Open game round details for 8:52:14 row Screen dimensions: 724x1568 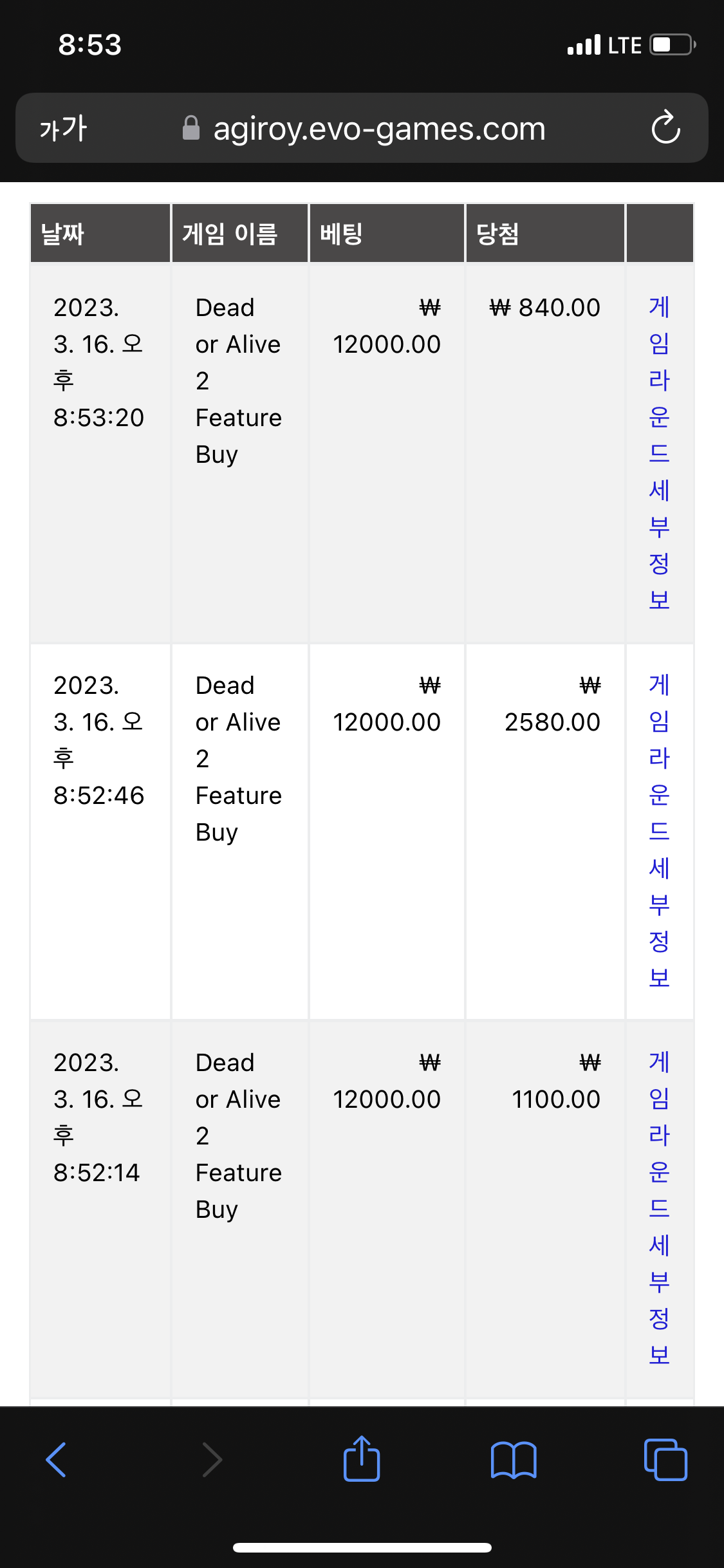pyautogui.click(x=660, y=1208)
